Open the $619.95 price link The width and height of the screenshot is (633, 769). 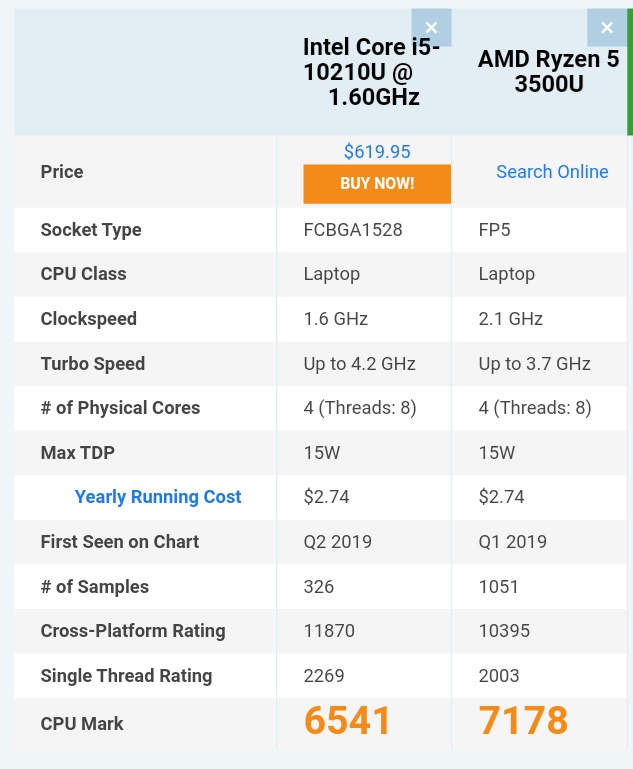pyautogui.click(x=377, y=152)
